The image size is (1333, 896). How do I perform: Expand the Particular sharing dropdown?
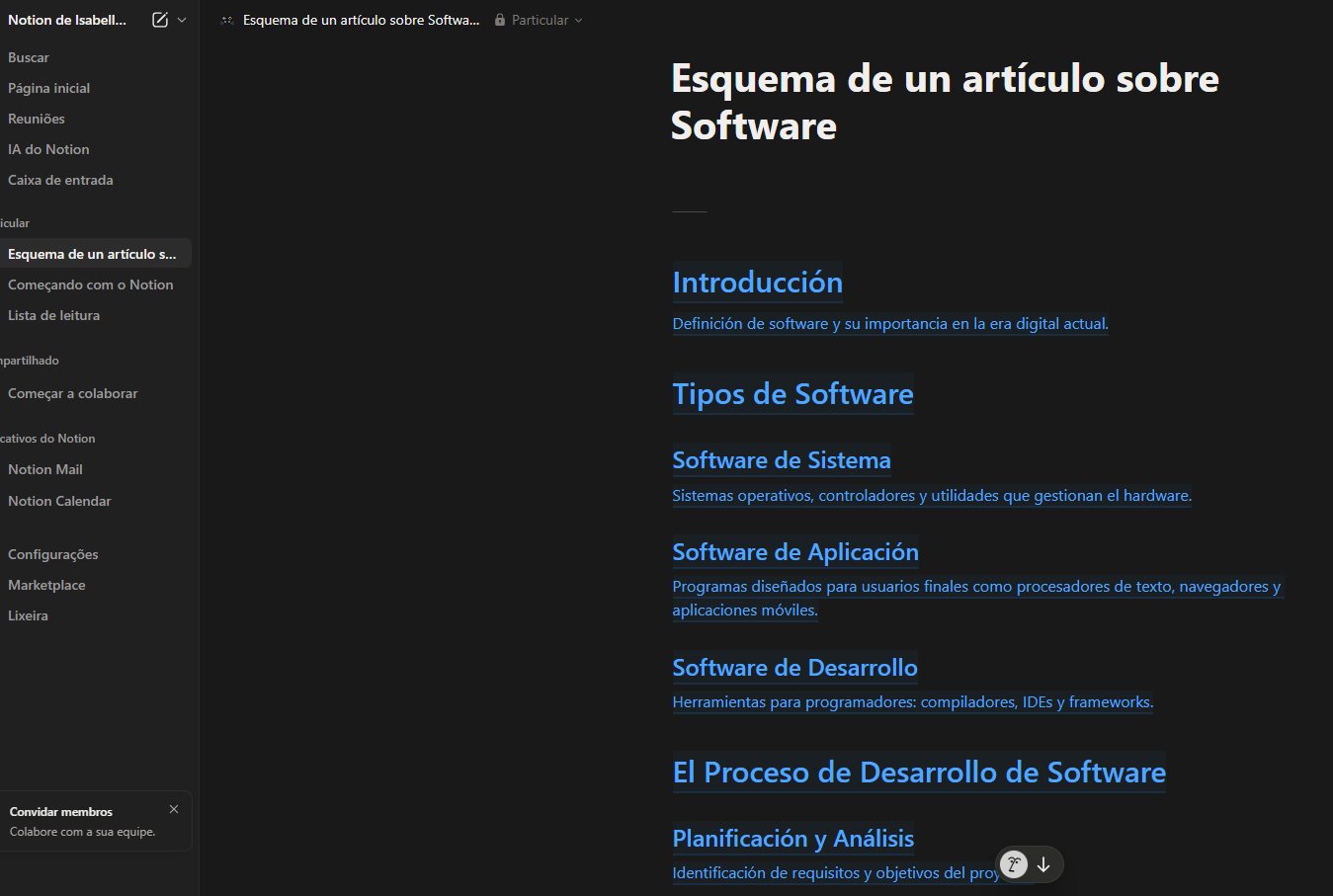point(579,20)
